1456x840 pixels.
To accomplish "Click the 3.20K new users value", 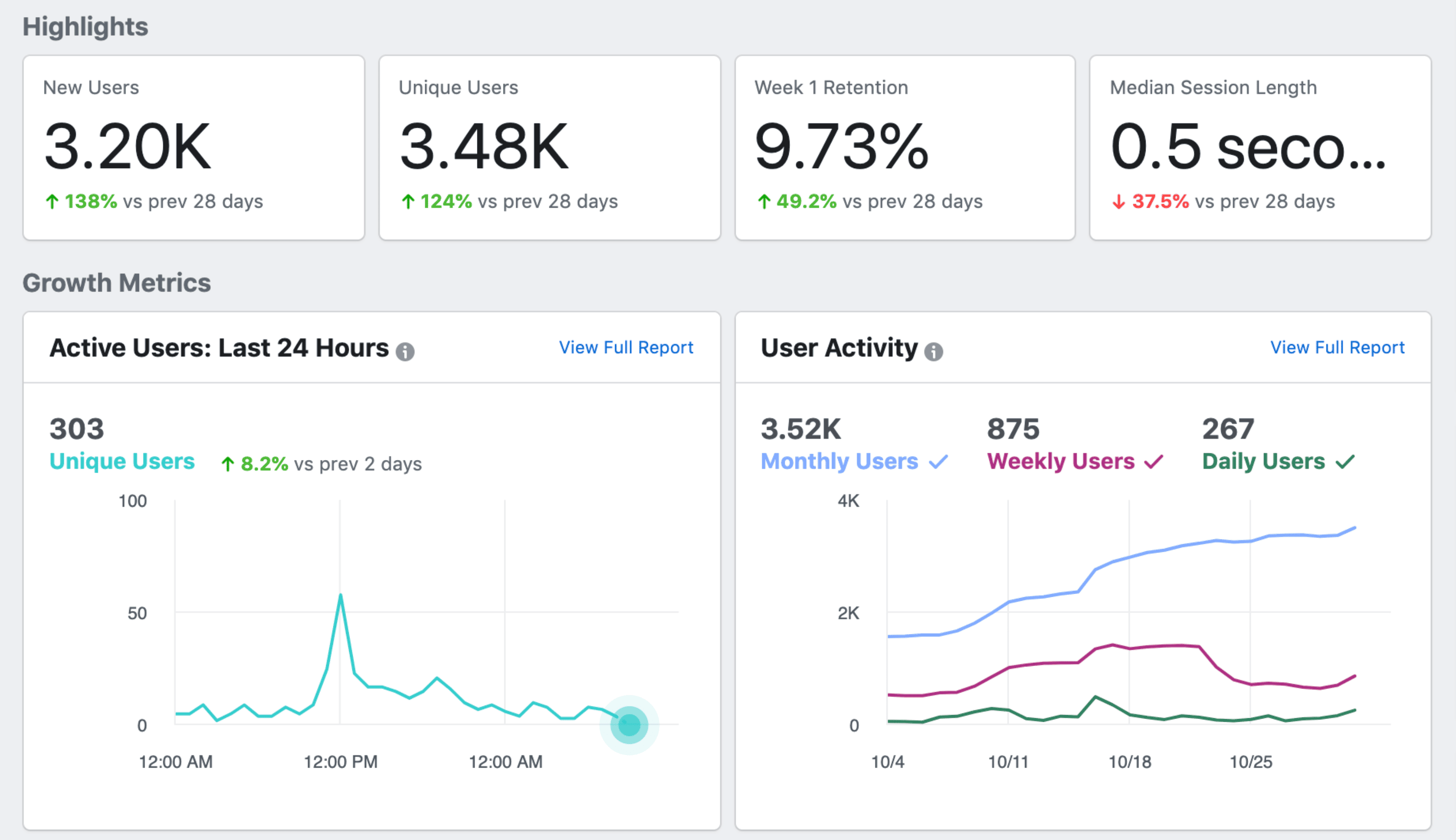I will (x=127, y=147).
